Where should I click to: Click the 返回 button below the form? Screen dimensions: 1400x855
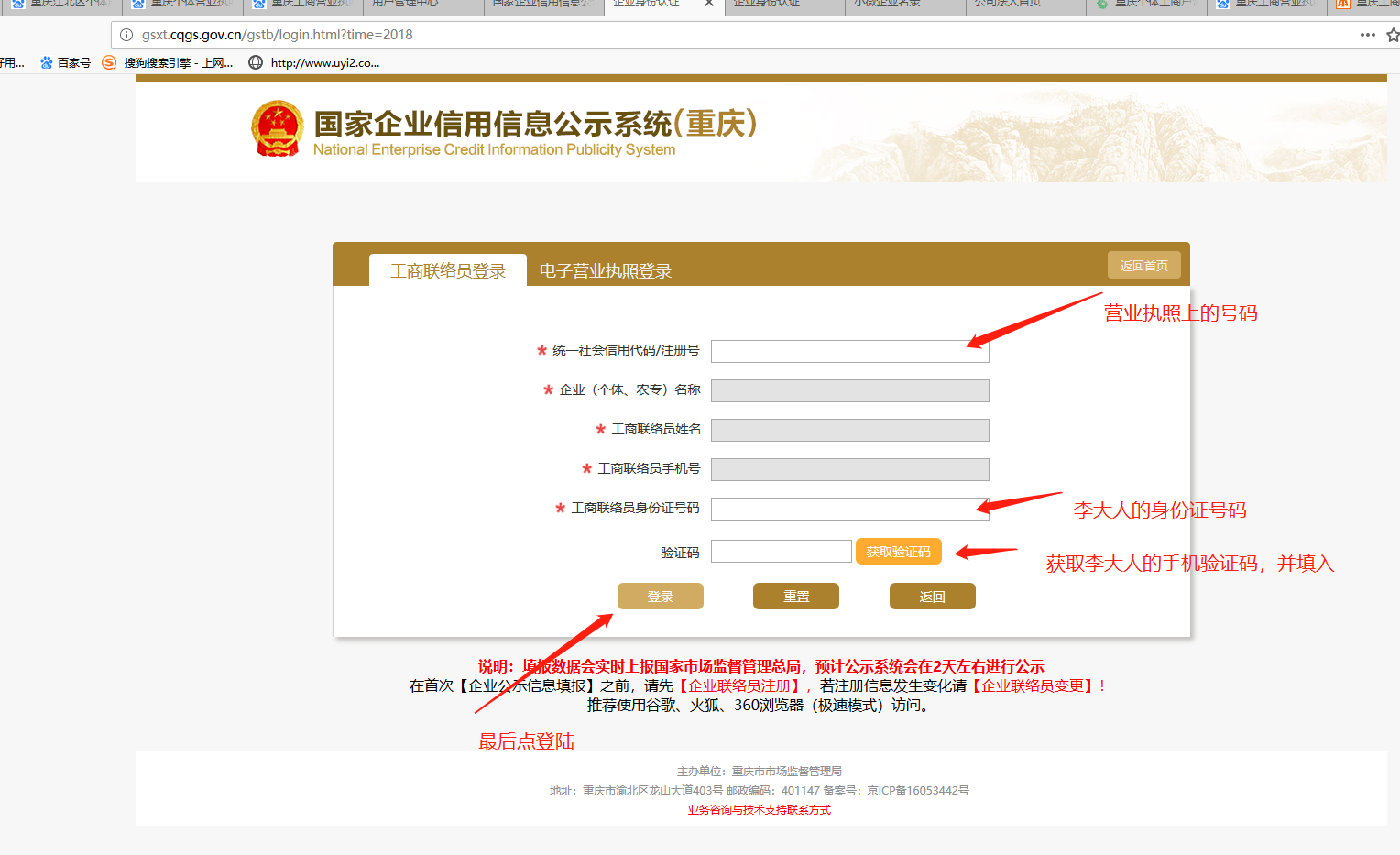coord(932,596)
